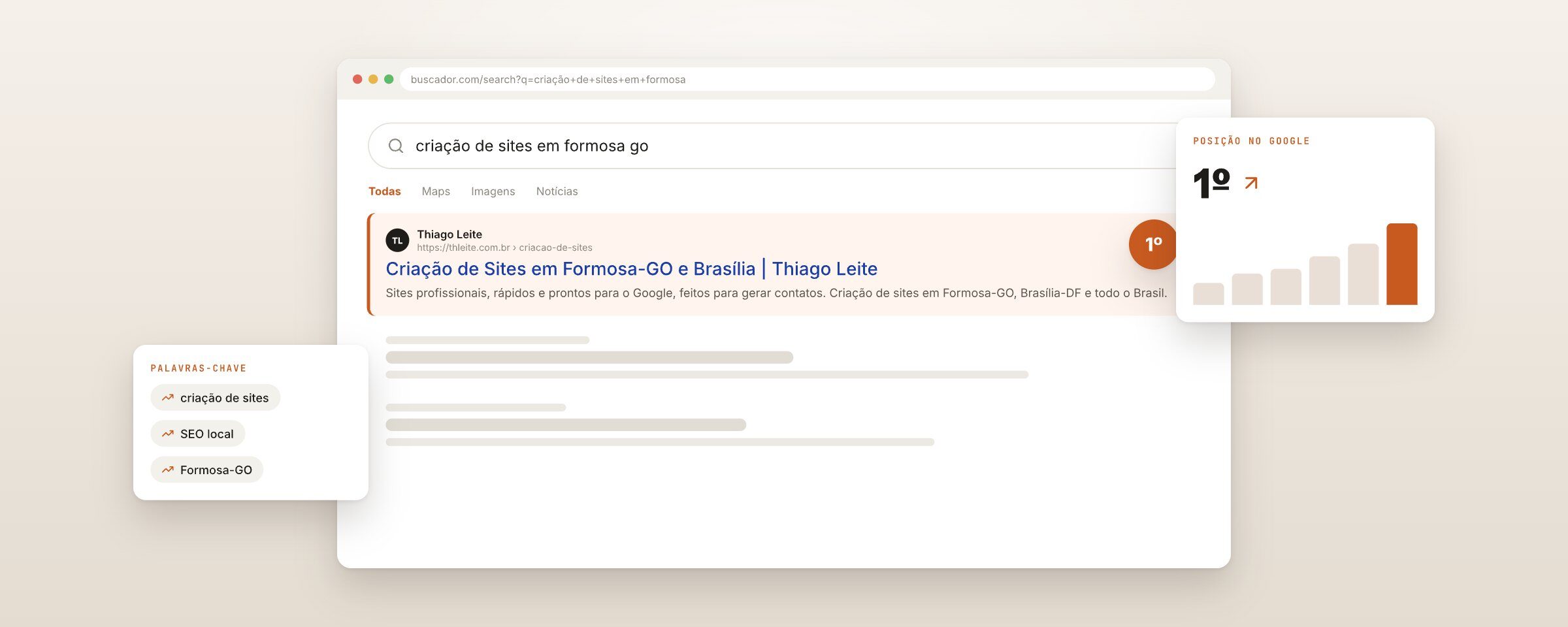The width and height of the screenshot is (1568, 627).
Task: Select the Todas tab
Action: (x=384, y=191)
